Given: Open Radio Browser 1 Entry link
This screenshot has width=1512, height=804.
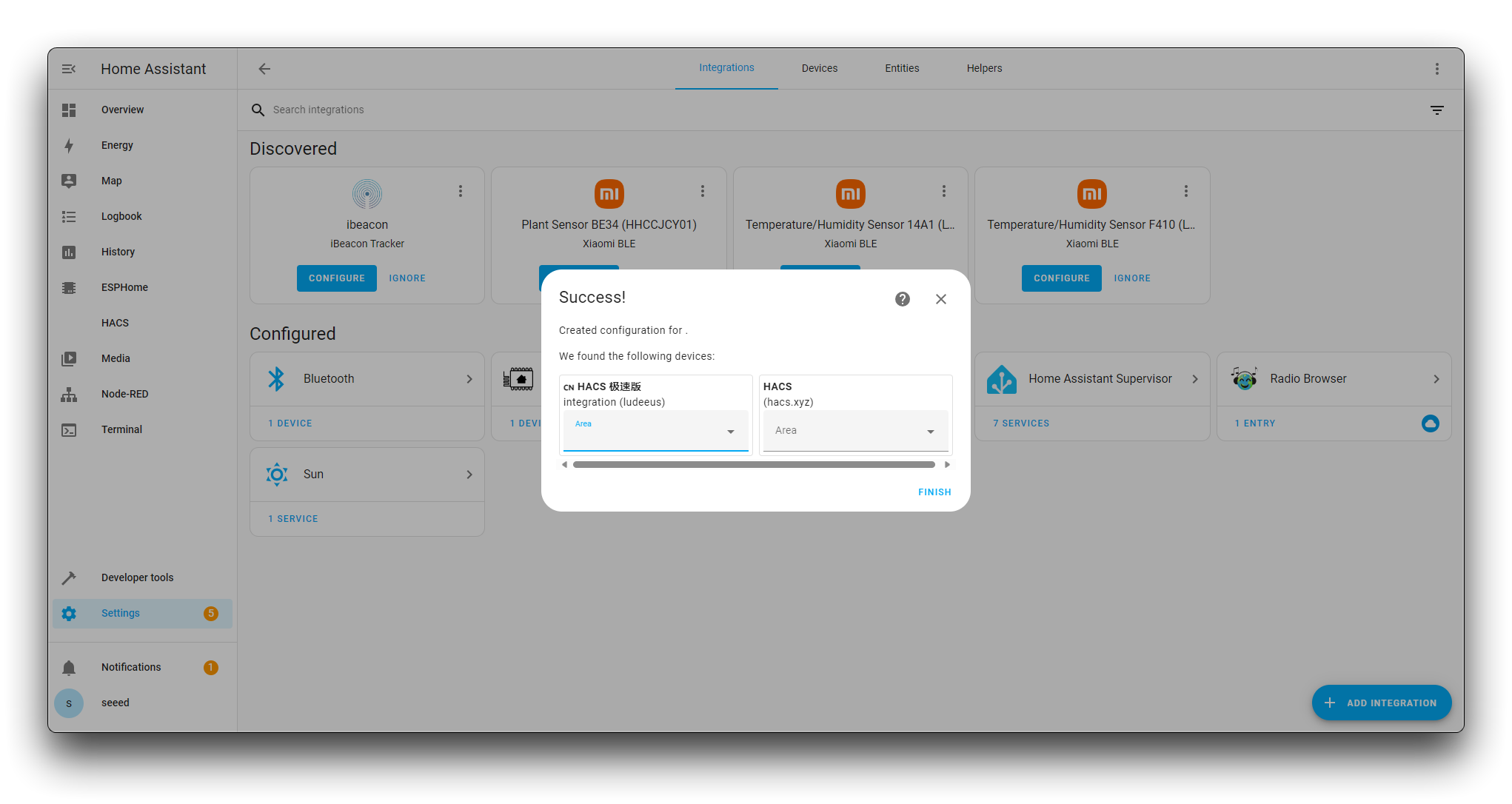Looking at the screenshot, I should point(1255,423).
